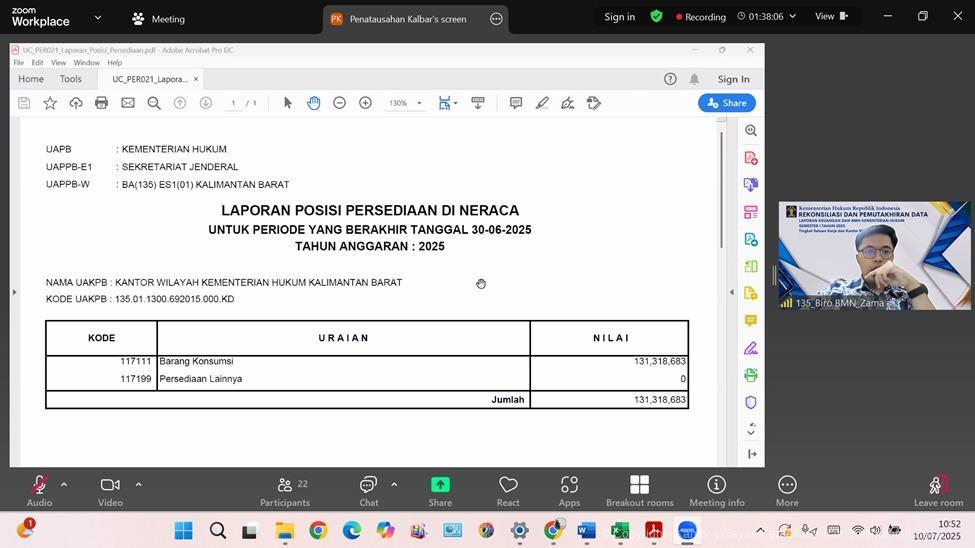Click the page number input field
The height and width of the screenshot is (548, 975).
pos(233,103)
